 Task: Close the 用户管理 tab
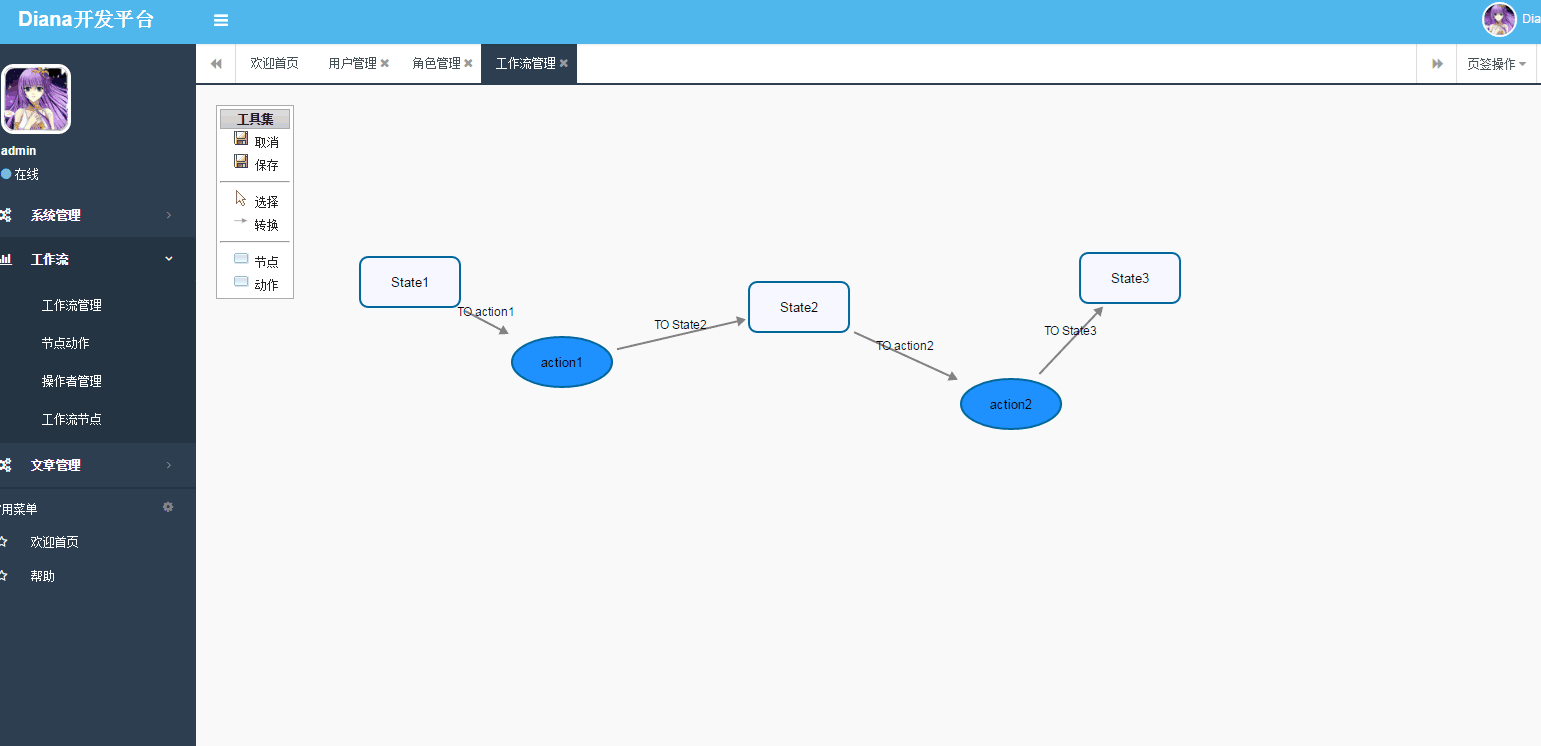pos(385,63)
